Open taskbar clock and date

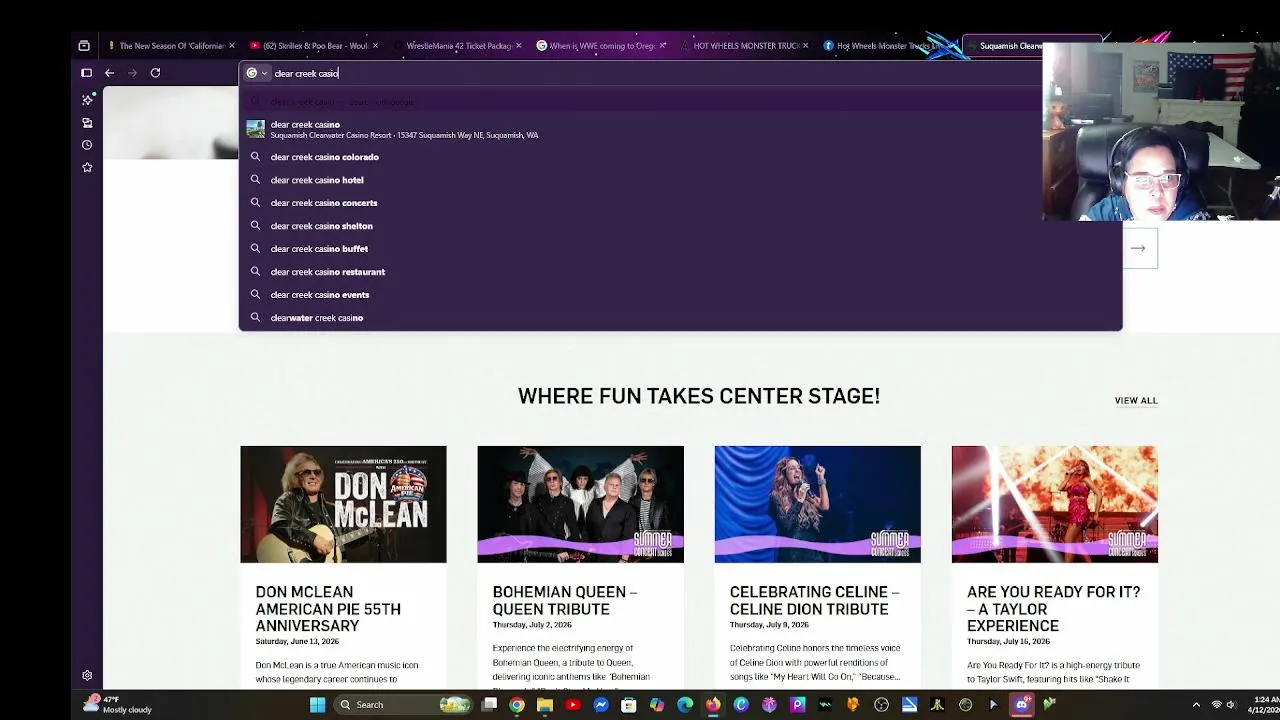click(1266, 705)
